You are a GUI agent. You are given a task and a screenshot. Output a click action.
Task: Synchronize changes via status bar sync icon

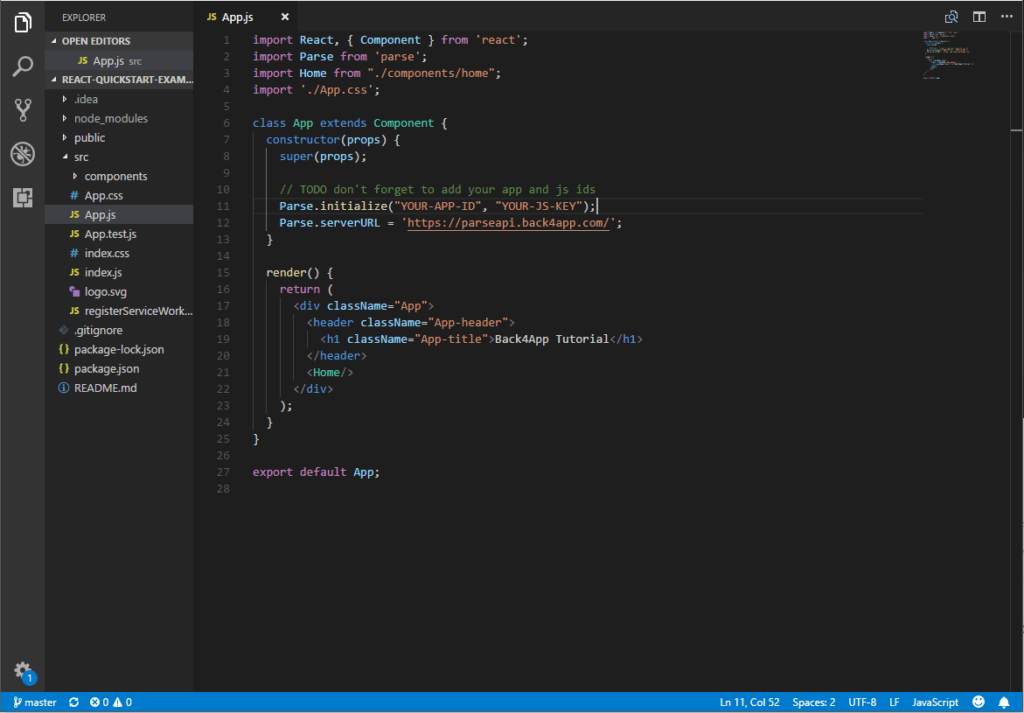(74, 703)
